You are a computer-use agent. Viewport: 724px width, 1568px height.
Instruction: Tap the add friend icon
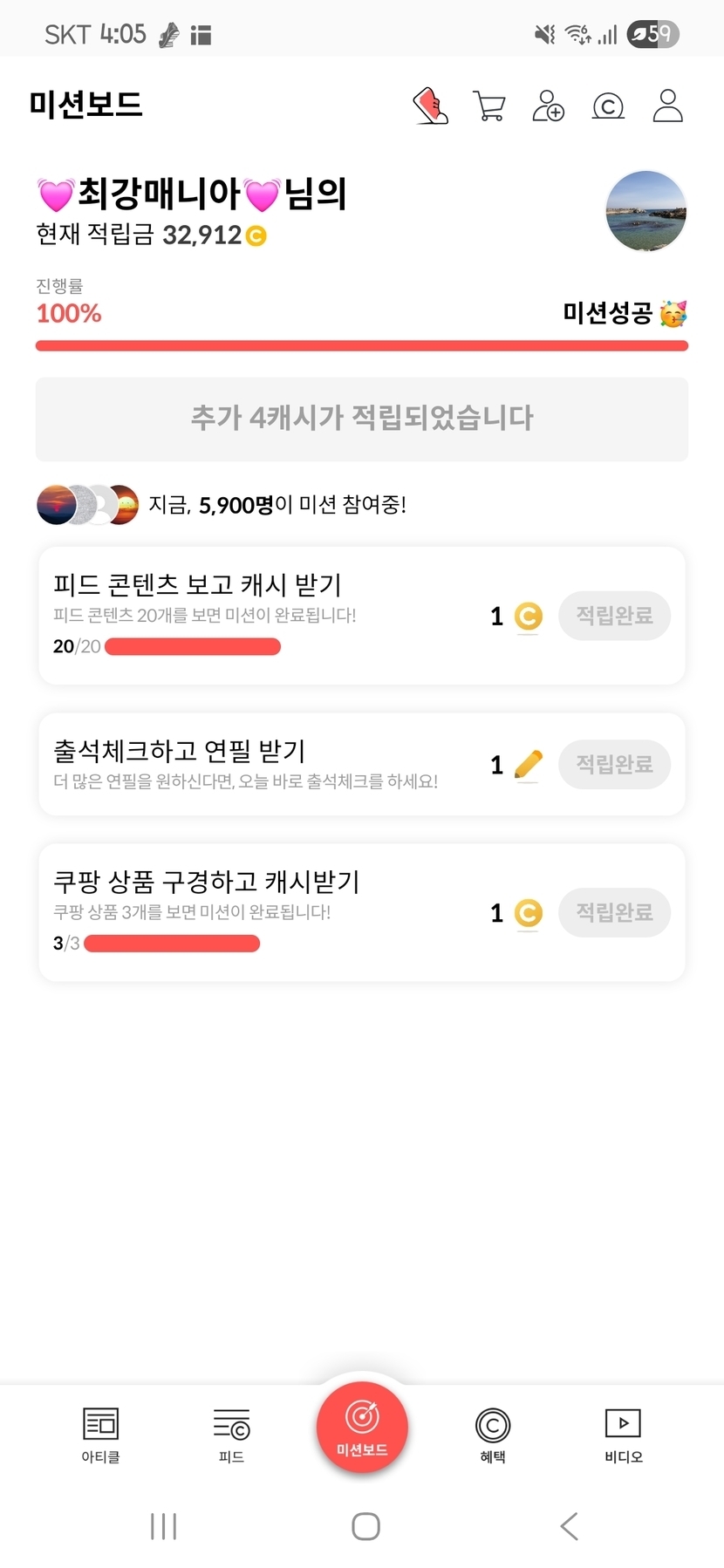click(x=549, y=106)
